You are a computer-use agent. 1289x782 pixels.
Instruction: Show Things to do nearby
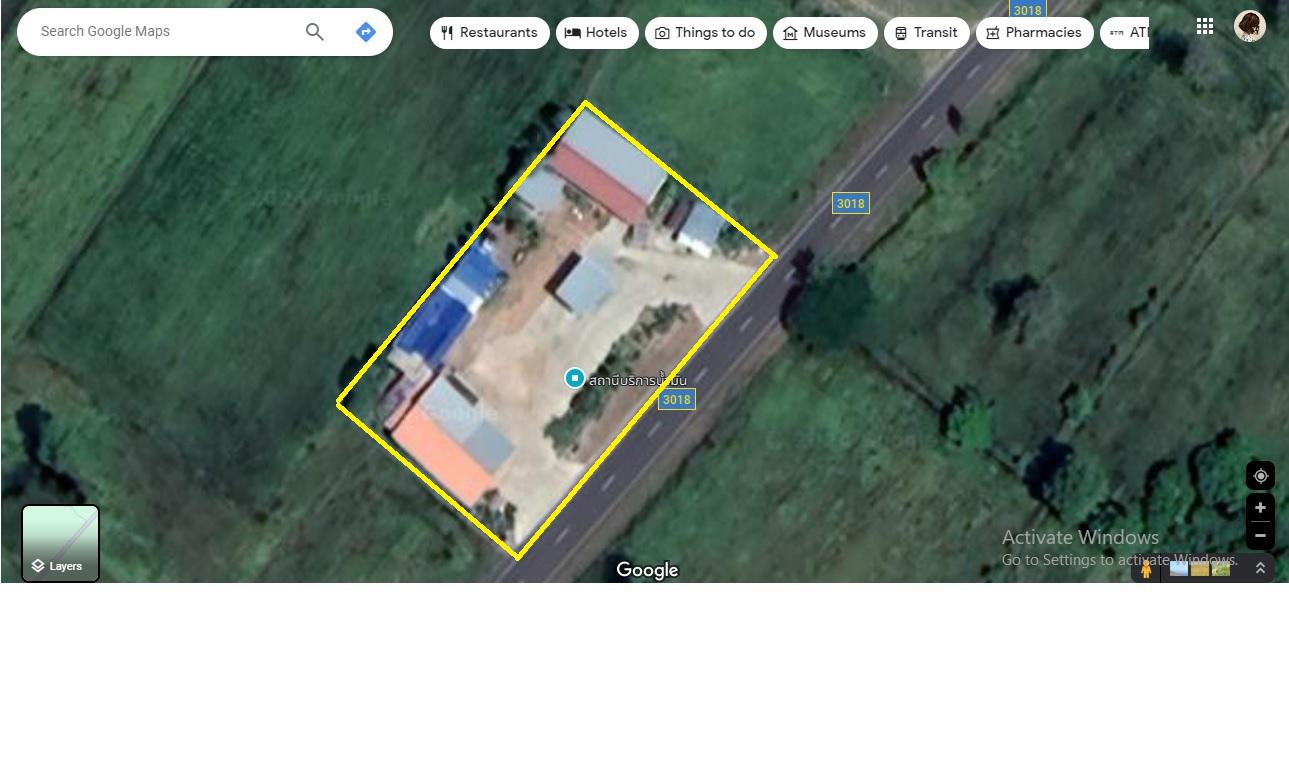tap(706, 33)
